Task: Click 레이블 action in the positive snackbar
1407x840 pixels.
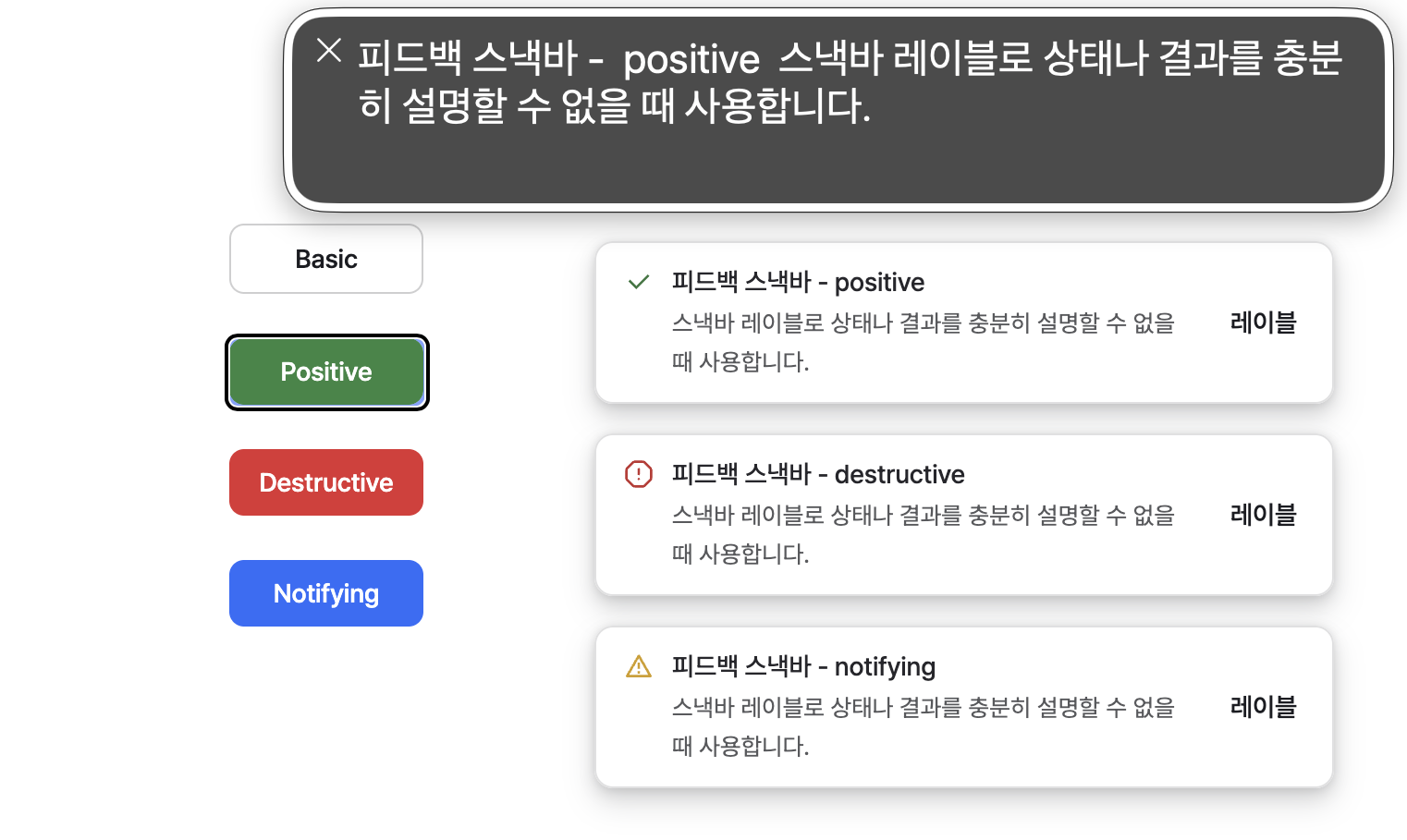Action: point(1263,323)
